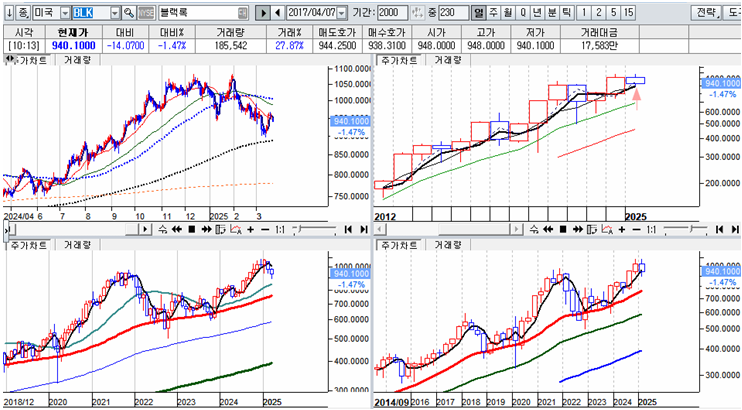Select the 월 monthly period toggle

coord(508,13)
